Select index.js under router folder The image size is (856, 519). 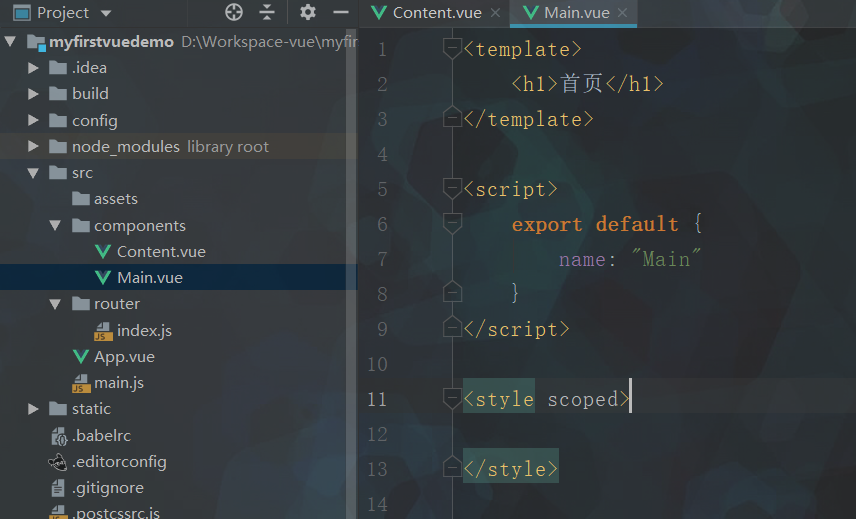point(144,331)
